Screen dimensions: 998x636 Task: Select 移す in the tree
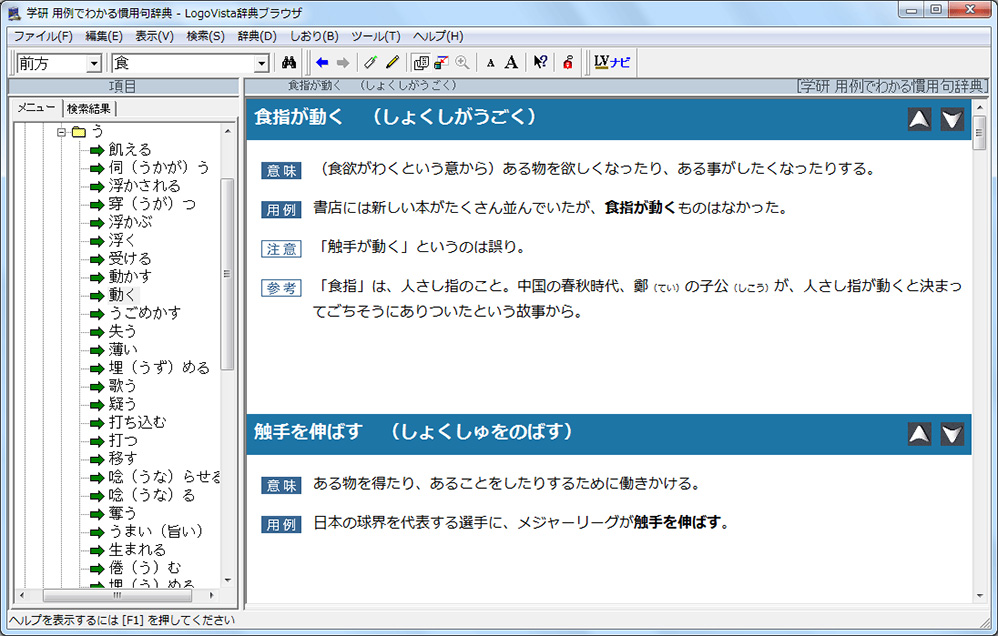click(122, 458)
